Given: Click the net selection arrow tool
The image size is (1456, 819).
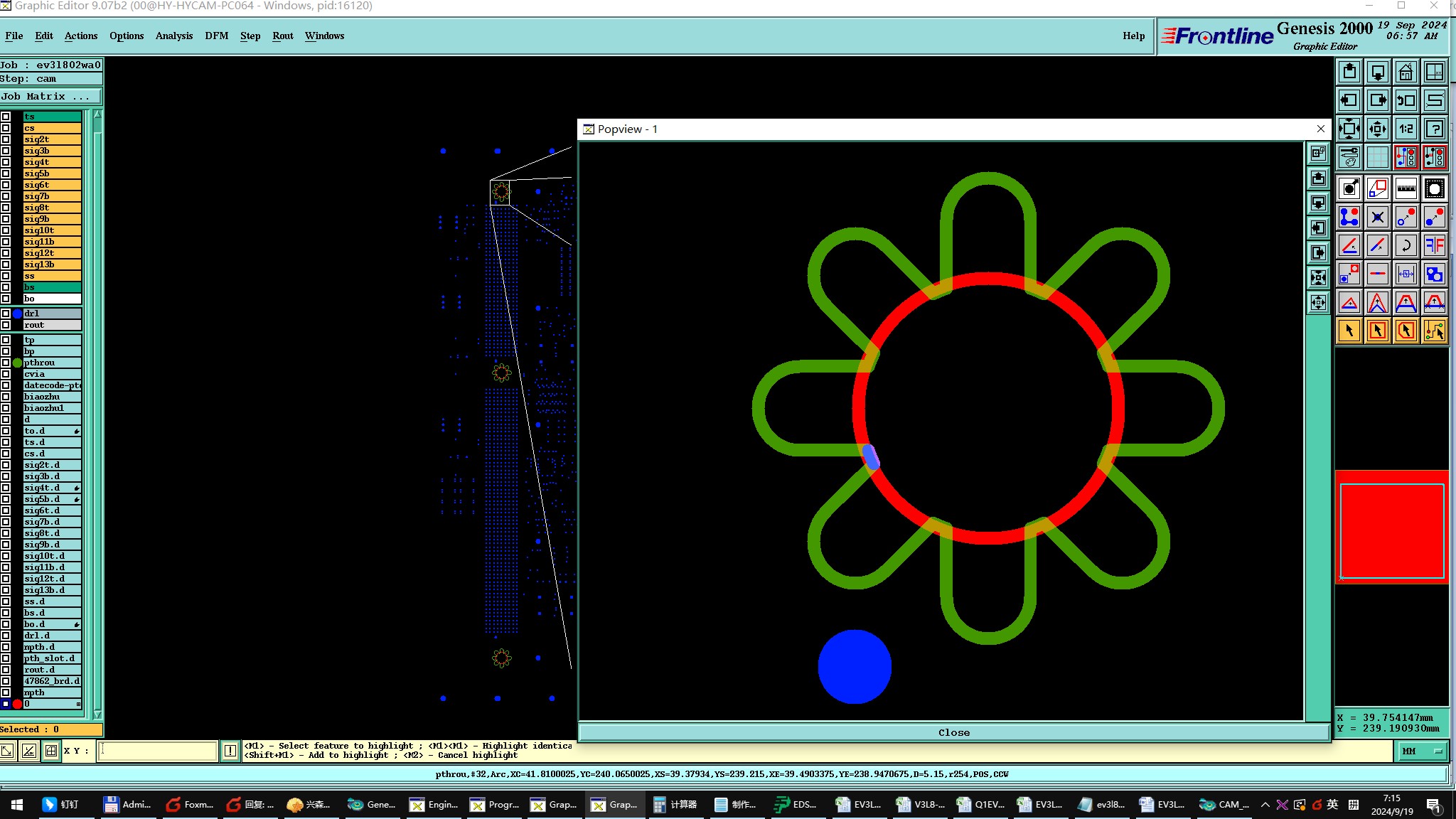Looking at the screenshot, I should (x=1435, y=331).
